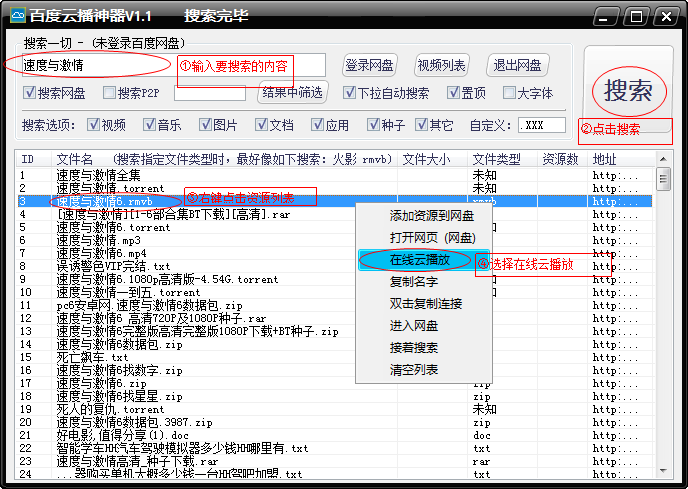The height and width of the screenshot is (489, 688).
Task: Click the 自定义 custom extension field
Action: pyautogui.click(x=541, y=126)
